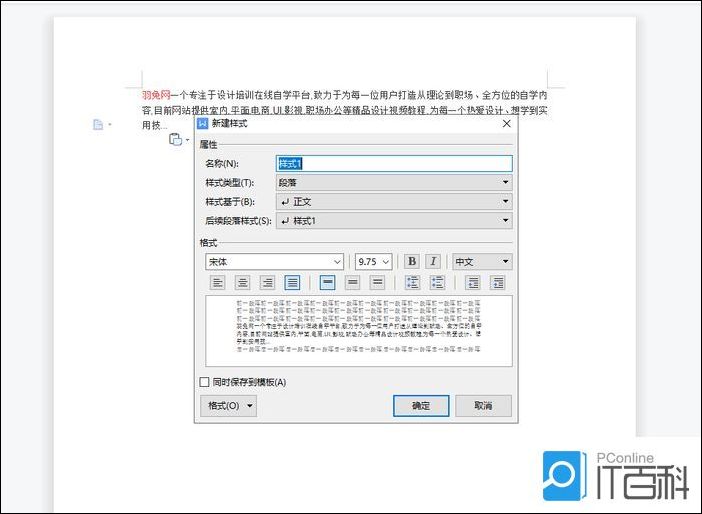Image resolution: width=702 pixels, height=514 pixels.
Task: Open the 样式基于 dropdown showing 正文
Action: coord(394,201)
